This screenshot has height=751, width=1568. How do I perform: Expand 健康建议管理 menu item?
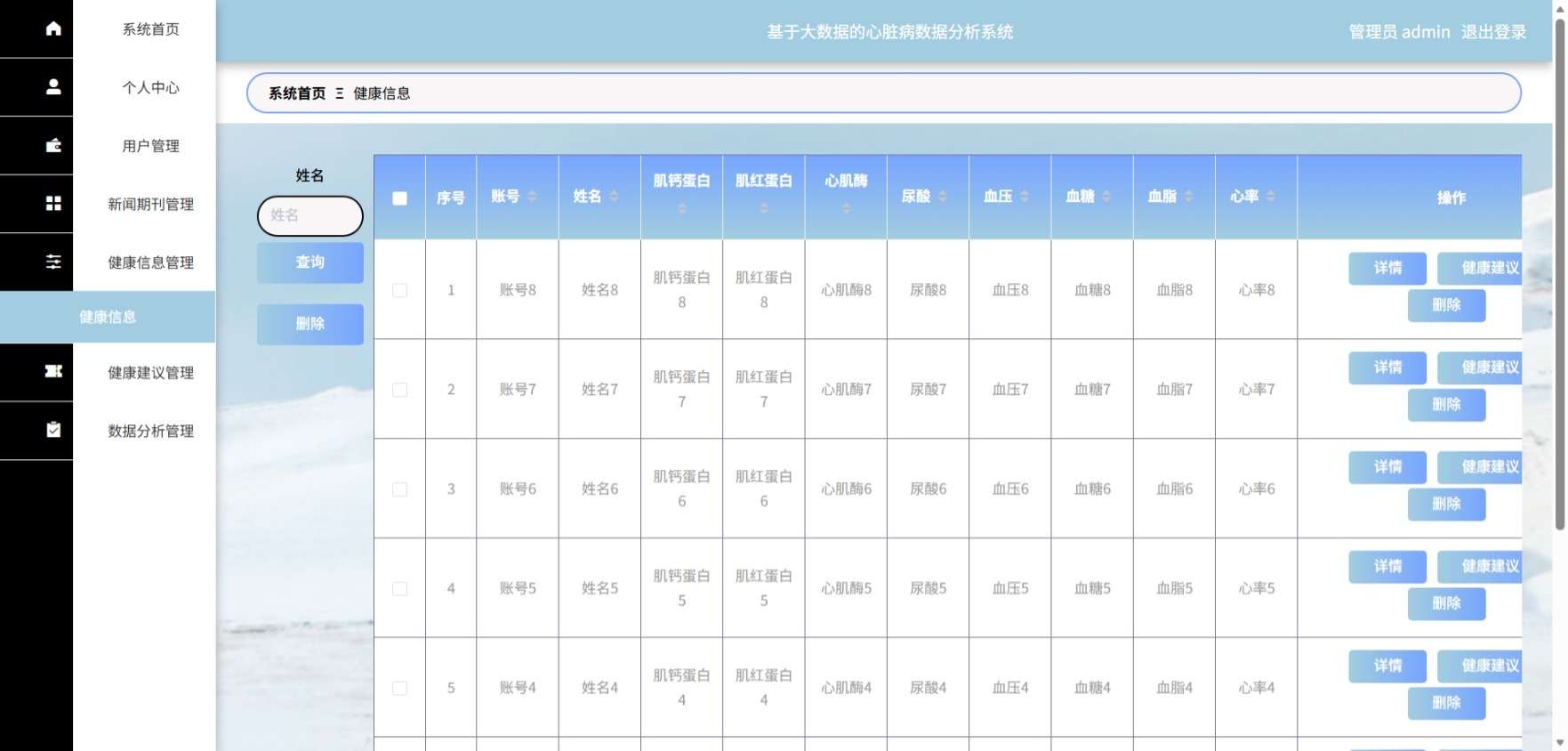click(150, 373)
